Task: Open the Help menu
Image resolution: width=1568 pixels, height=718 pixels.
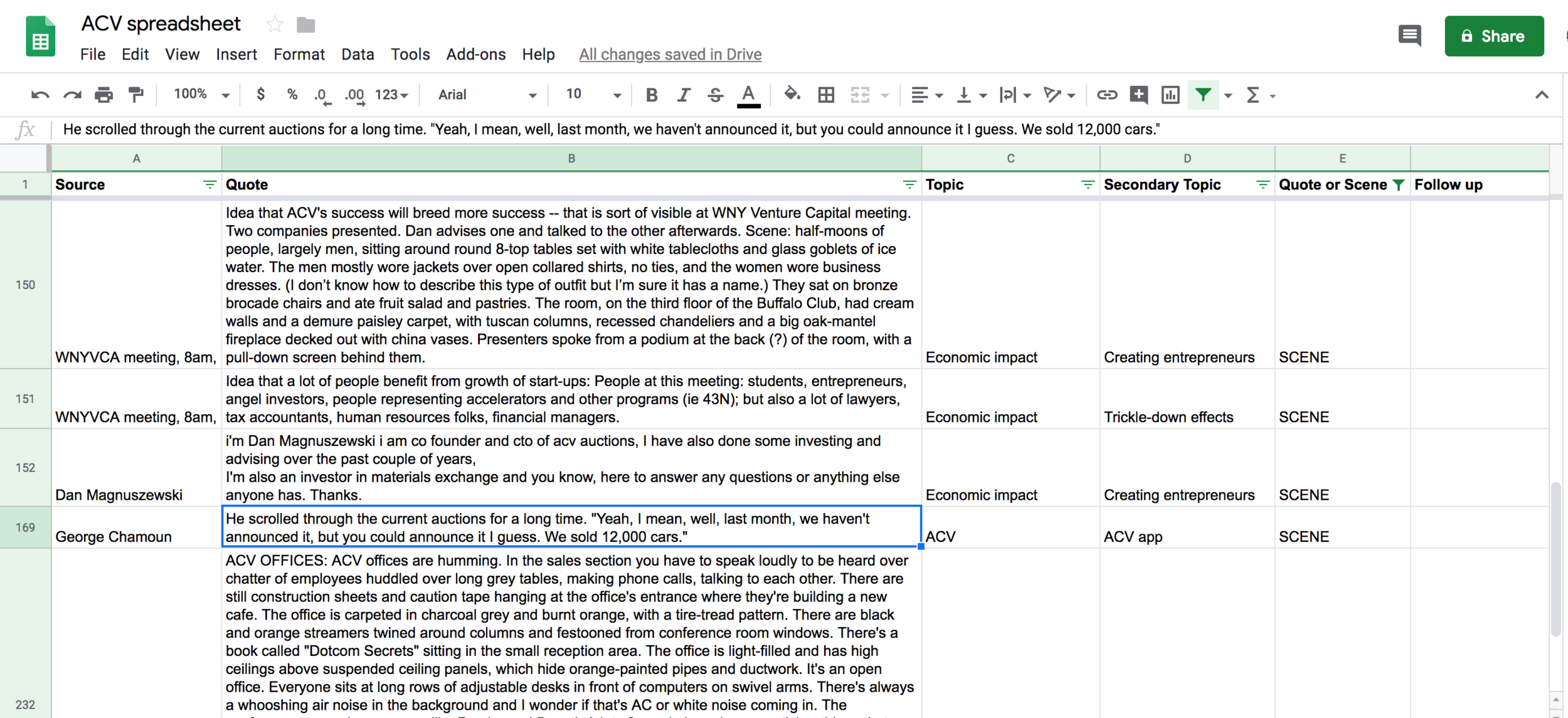Action: point(538,55)
